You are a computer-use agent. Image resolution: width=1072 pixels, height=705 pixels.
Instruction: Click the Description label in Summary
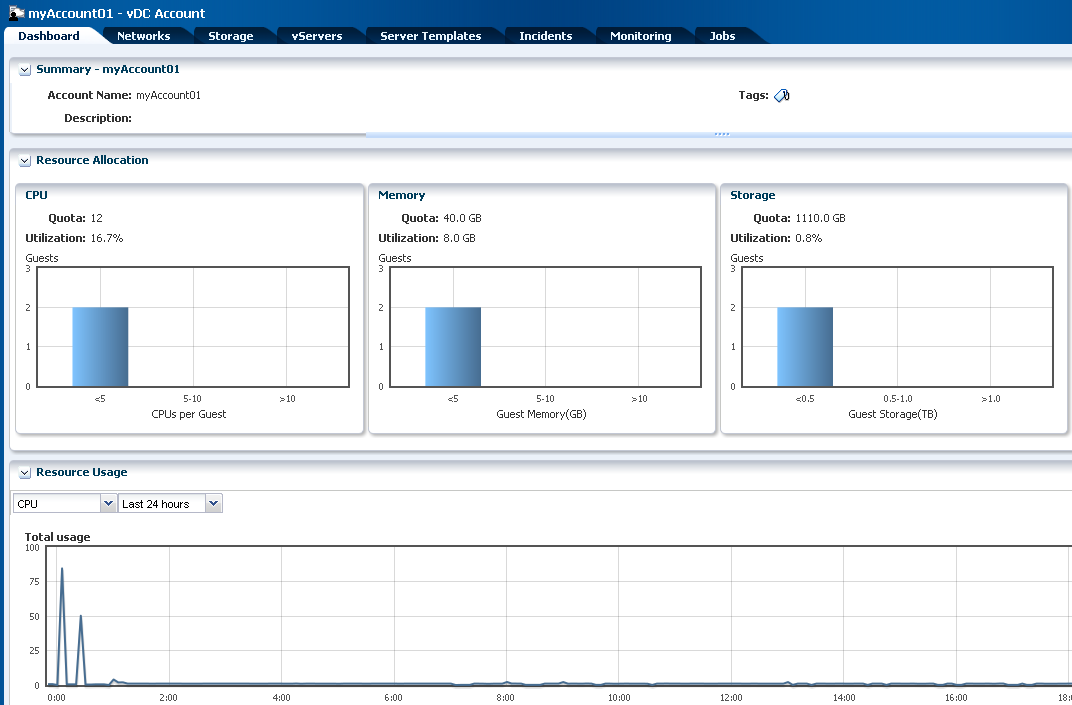tap(98, 118)
